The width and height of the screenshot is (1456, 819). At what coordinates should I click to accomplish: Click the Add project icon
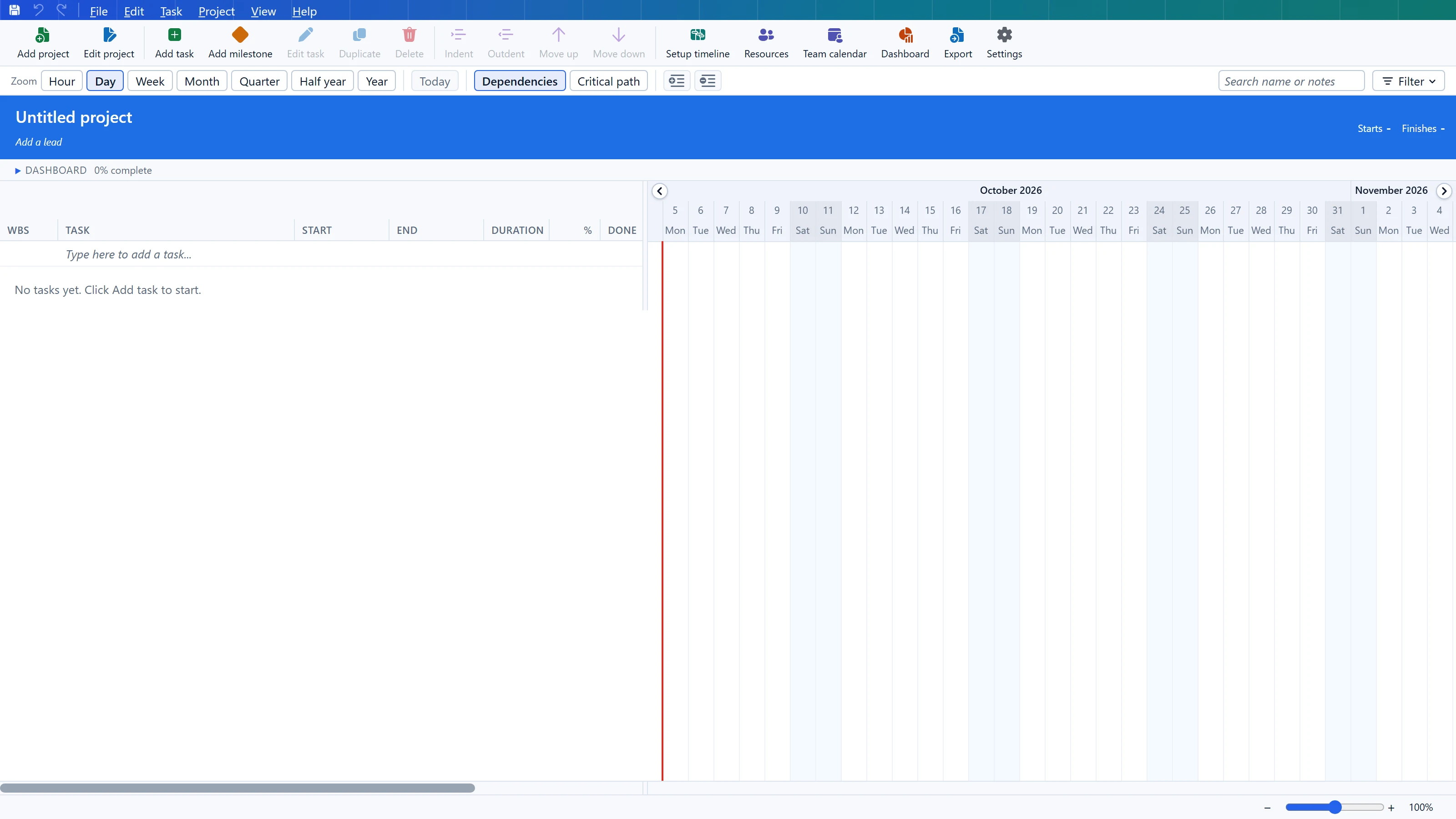(x=43, y=35)
